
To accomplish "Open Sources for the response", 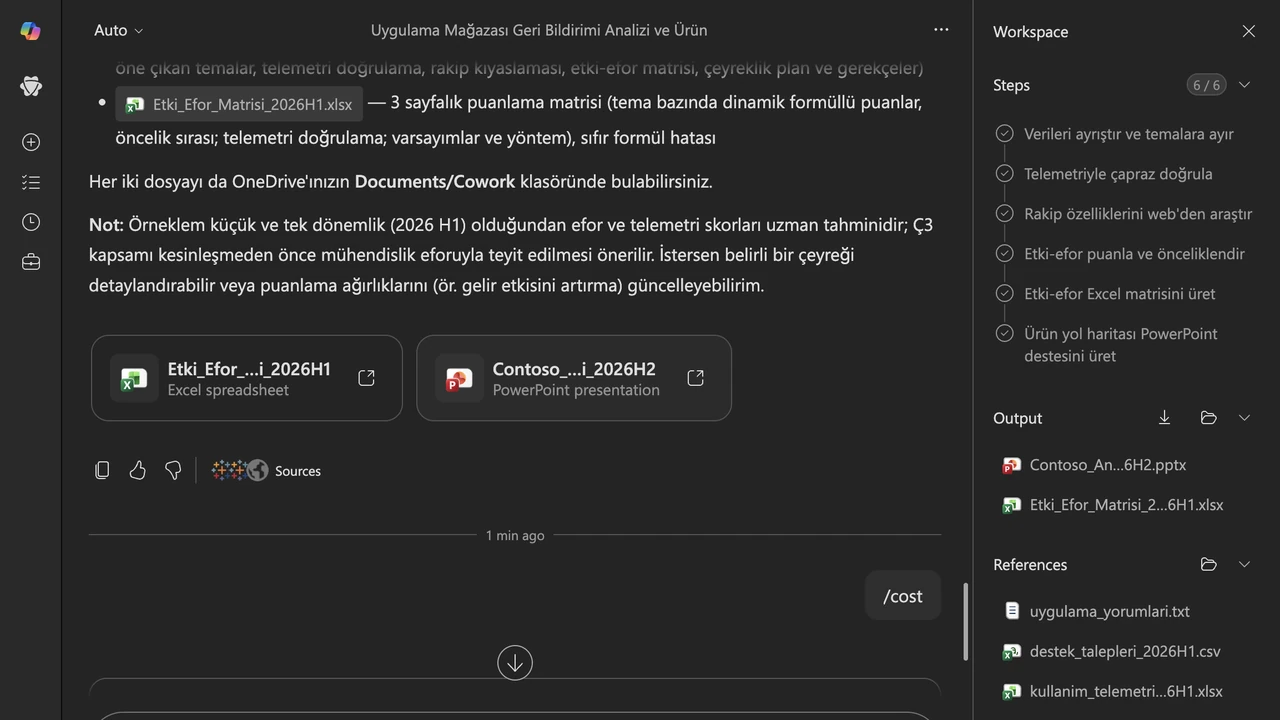I will (x=266, y=471).
